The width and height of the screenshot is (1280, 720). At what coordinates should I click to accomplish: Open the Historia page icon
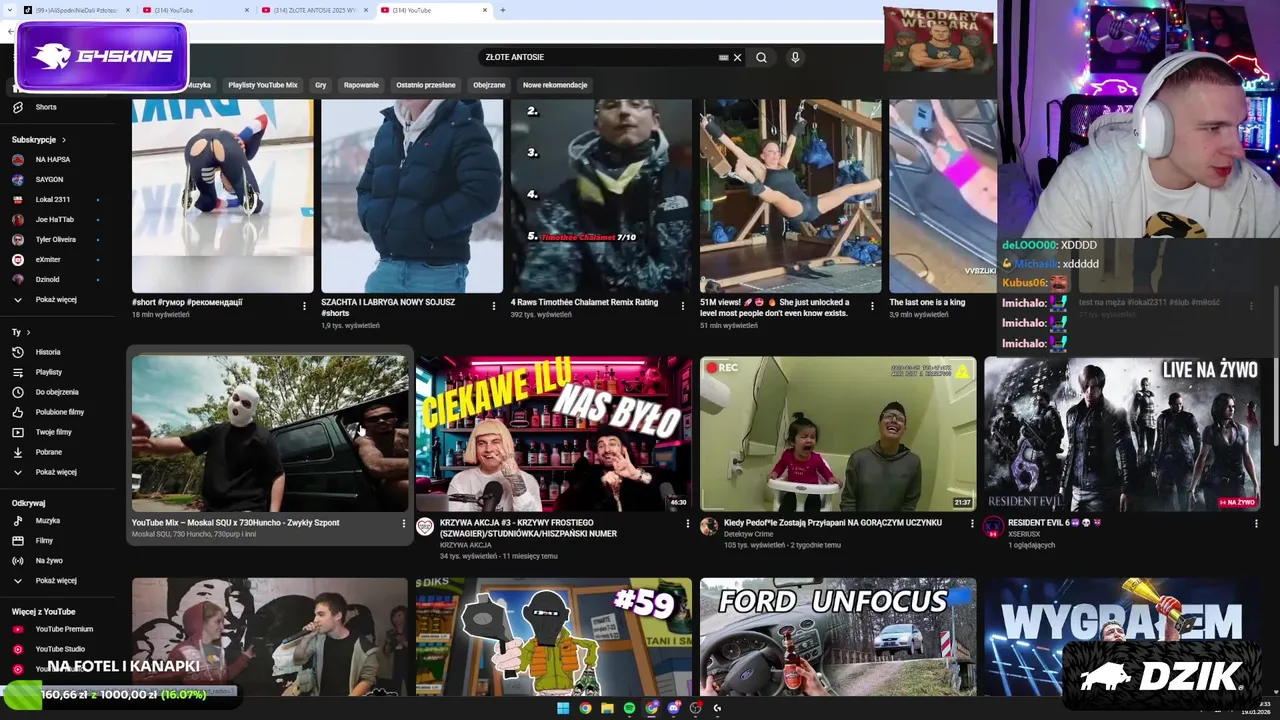pos(17,352)
